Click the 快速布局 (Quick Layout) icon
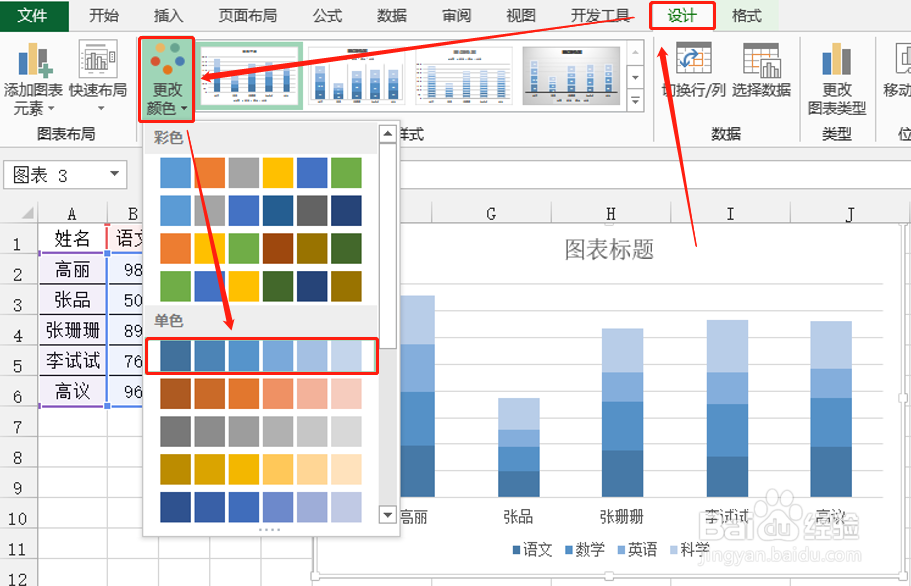 pos(98,60)
